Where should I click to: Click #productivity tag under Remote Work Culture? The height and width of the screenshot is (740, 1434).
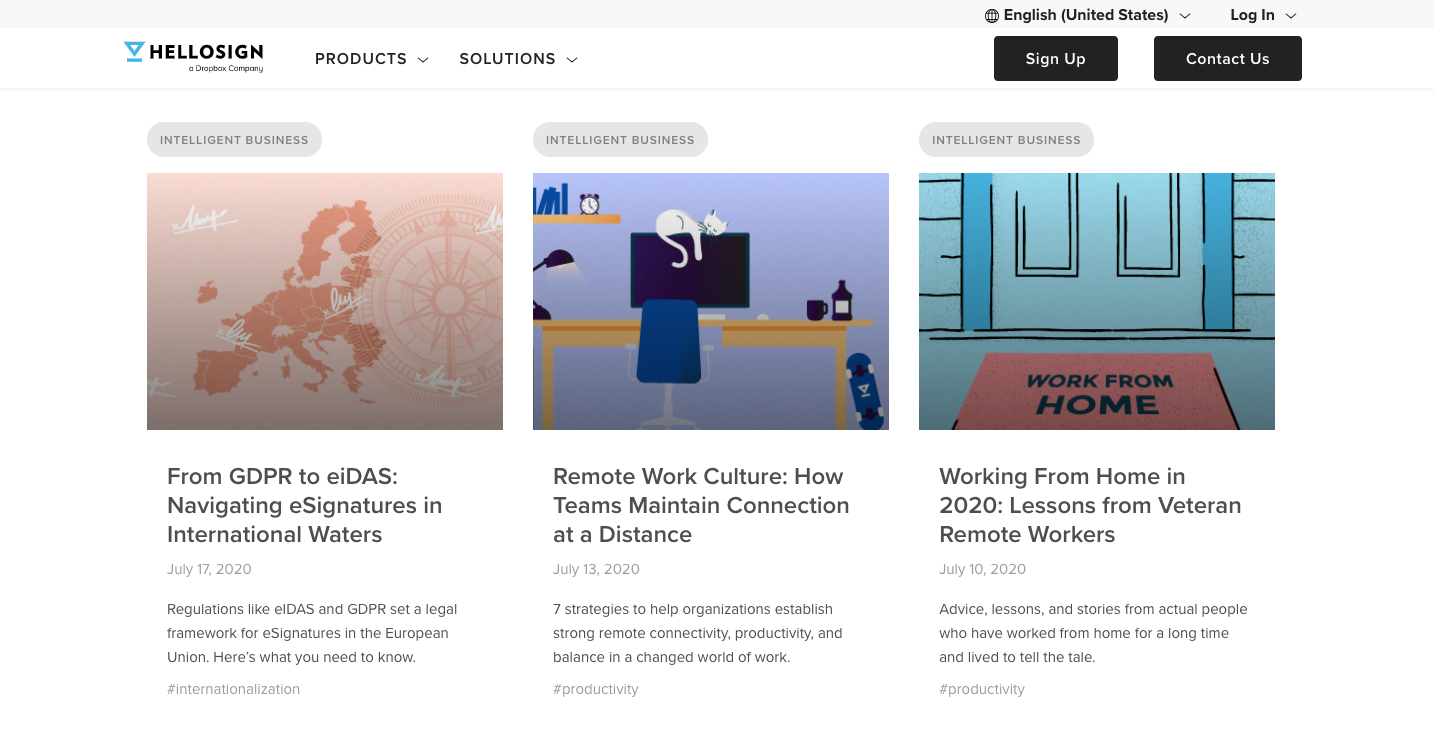pos(595,689)
